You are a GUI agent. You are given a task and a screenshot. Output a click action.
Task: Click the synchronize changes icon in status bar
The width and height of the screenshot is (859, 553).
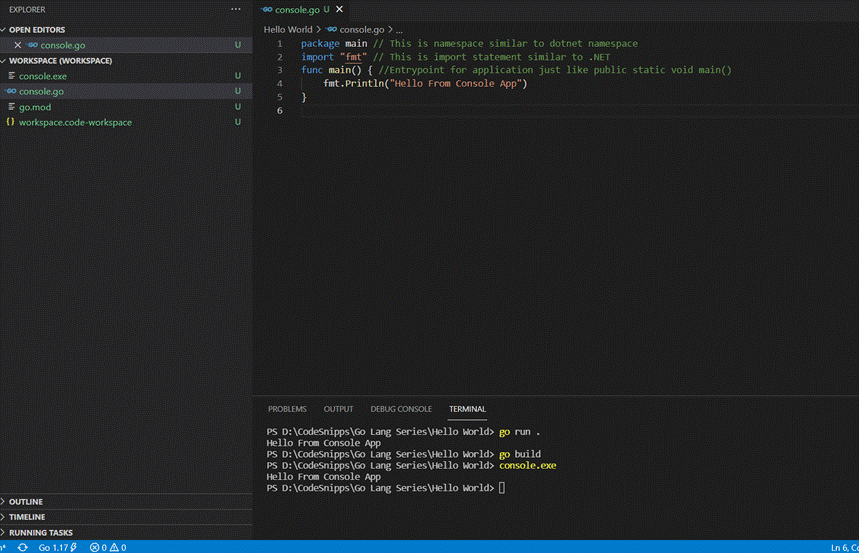pos(23,547)
